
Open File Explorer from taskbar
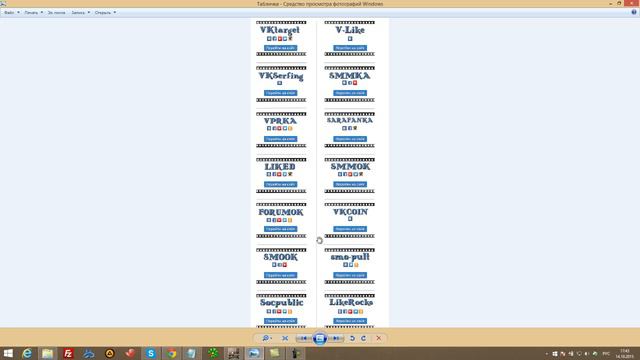(x=48, y=353)
